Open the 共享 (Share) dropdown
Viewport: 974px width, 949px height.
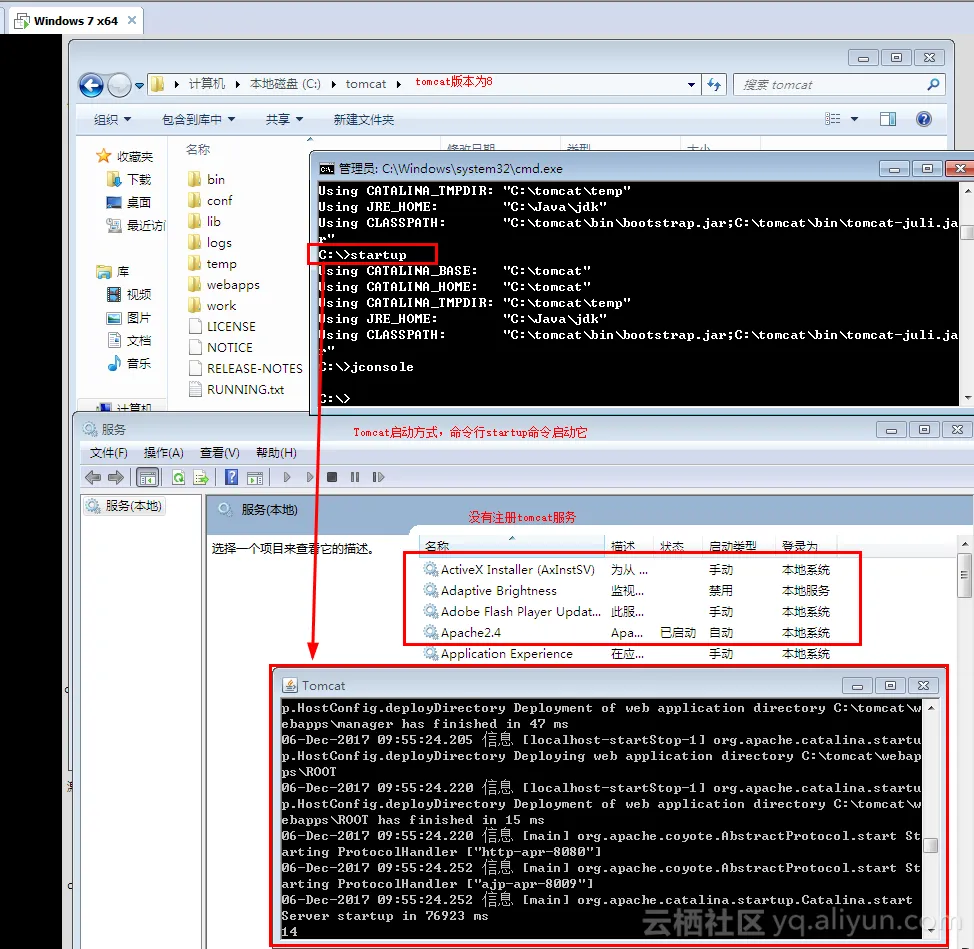[283, 119]
